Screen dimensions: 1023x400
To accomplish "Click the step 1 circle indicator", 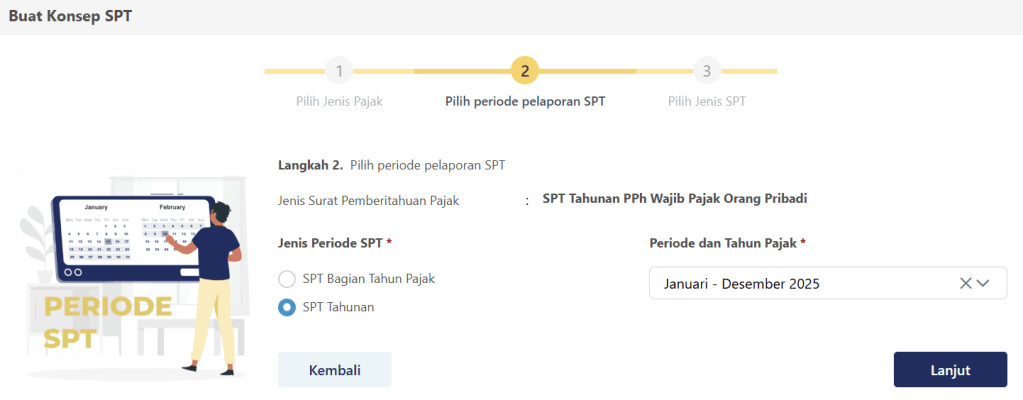I will [339, 71].
